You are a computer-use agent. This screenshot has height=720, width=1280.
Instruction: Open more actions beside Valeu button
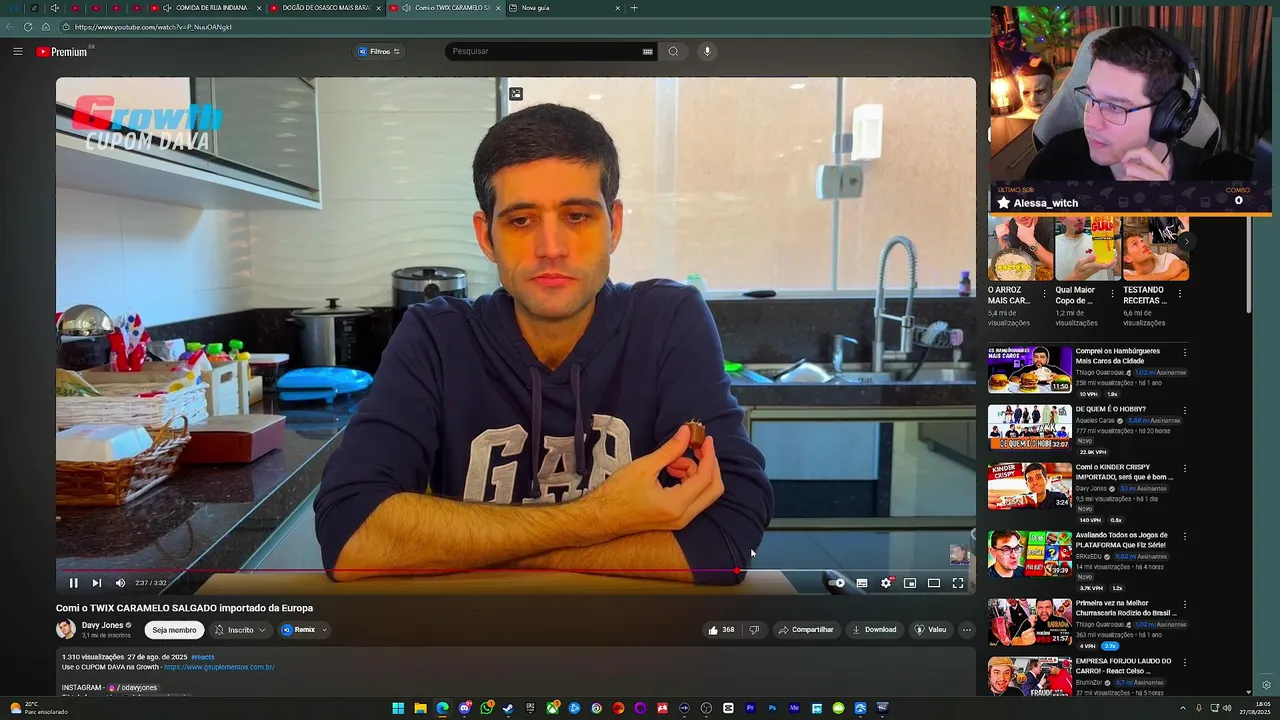click(x=966, y=630)
